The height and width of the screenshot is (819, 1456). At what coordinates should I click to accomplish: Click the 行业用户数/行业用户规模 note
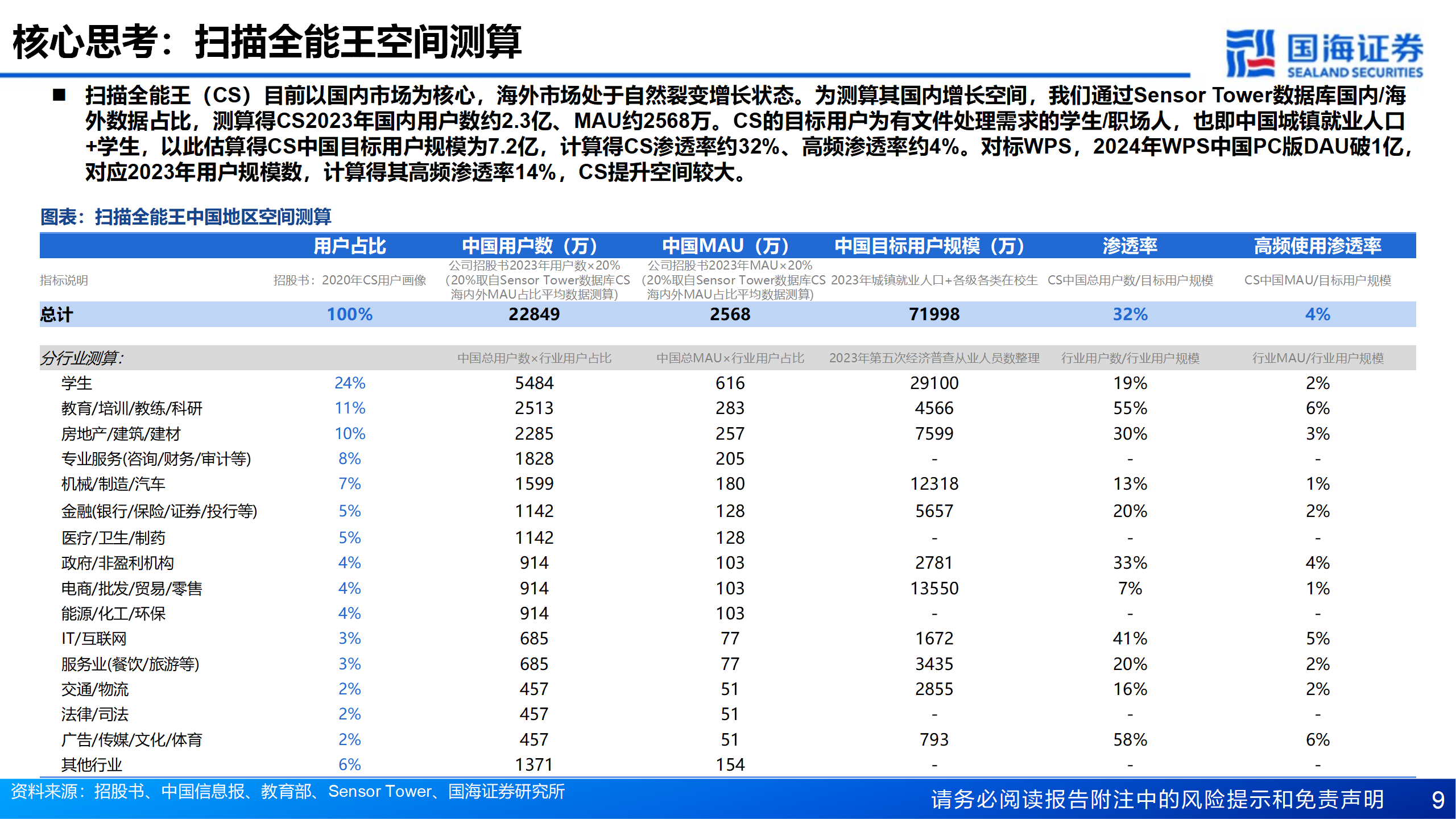point(1130,358)
